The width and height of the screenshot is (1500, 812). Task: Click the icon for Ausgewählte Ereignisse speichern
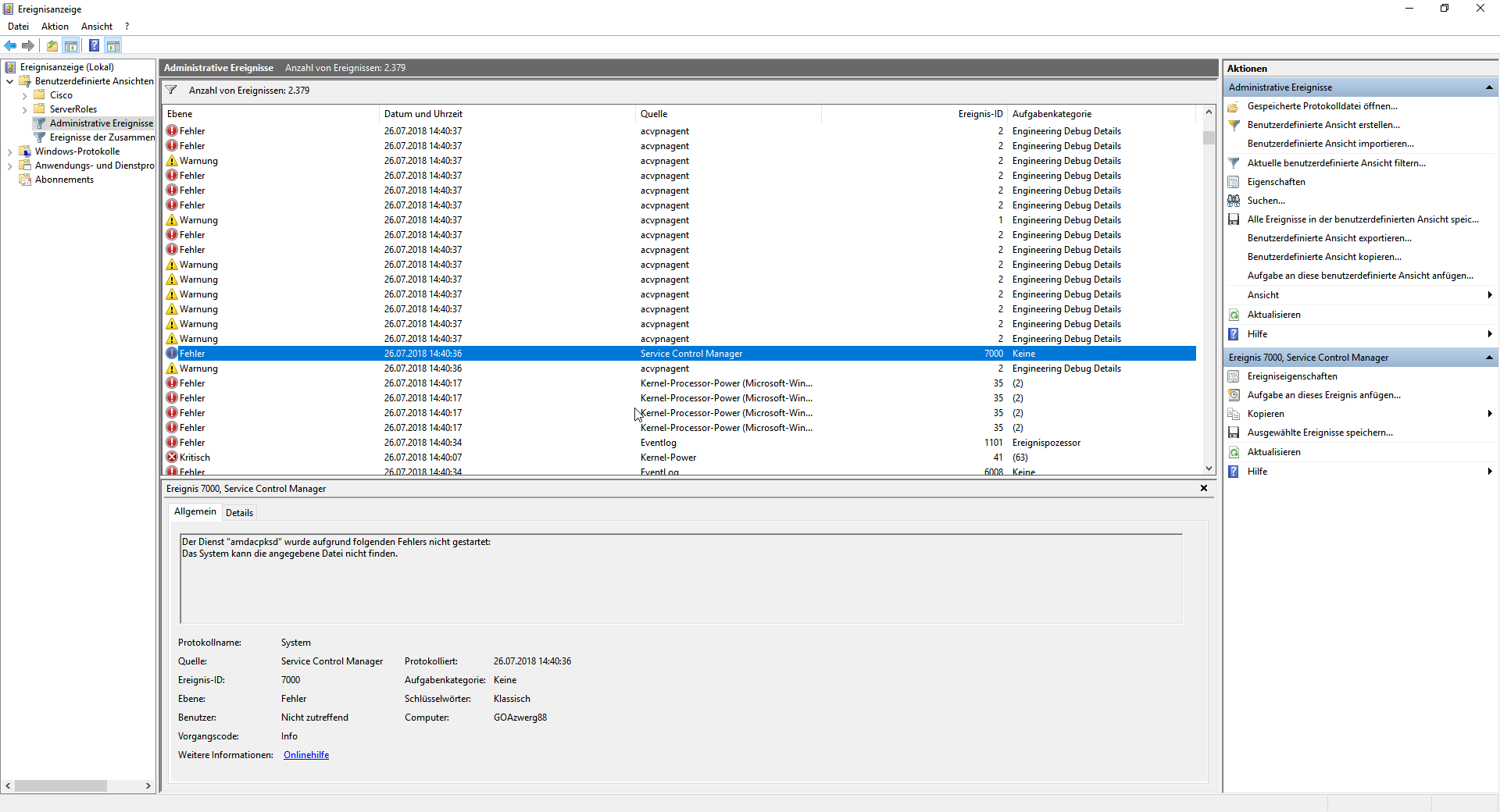(x=1234, y=433)
